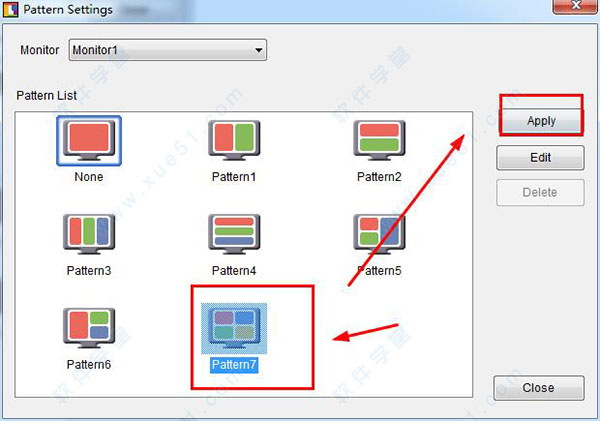Viewport: 600px width, 421px height.
Task: Choose the Pattern7 four-quadrant layout icon
Action: pyautogui.click(x=234, y=328)
